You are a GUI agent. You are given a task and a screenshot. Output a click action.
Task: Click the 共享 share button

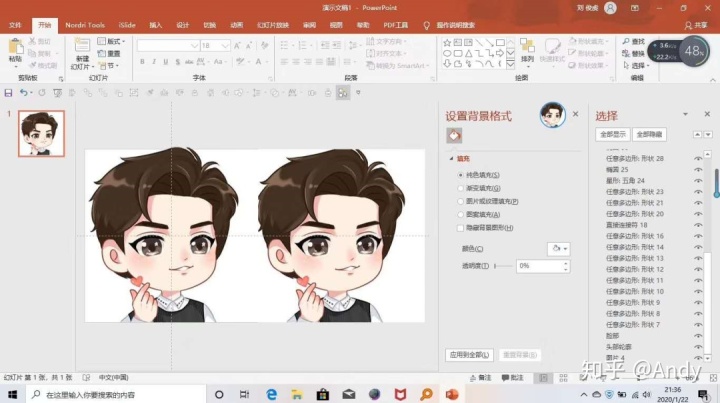coord(697,26)
